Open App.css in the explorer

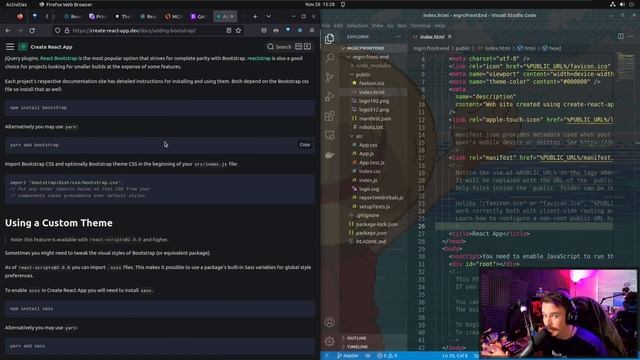[x=368, y=145]
